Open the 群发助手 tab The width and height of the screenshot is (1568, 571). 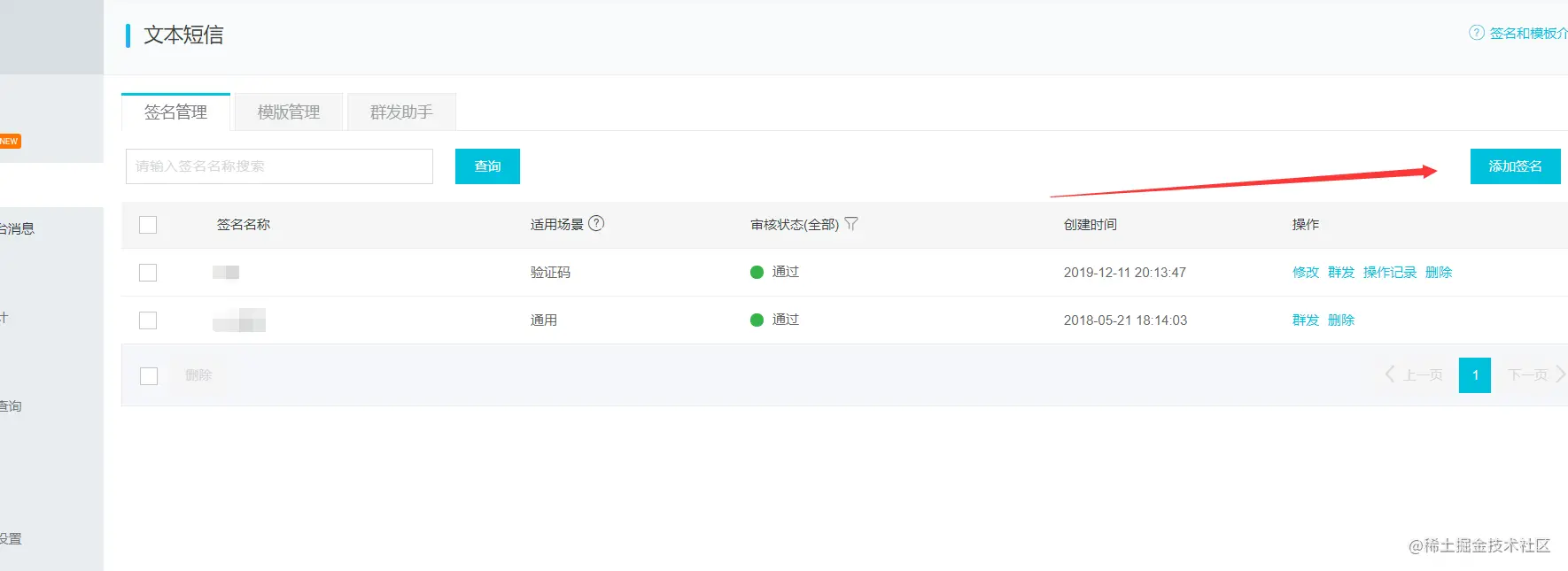pos(401,112)
